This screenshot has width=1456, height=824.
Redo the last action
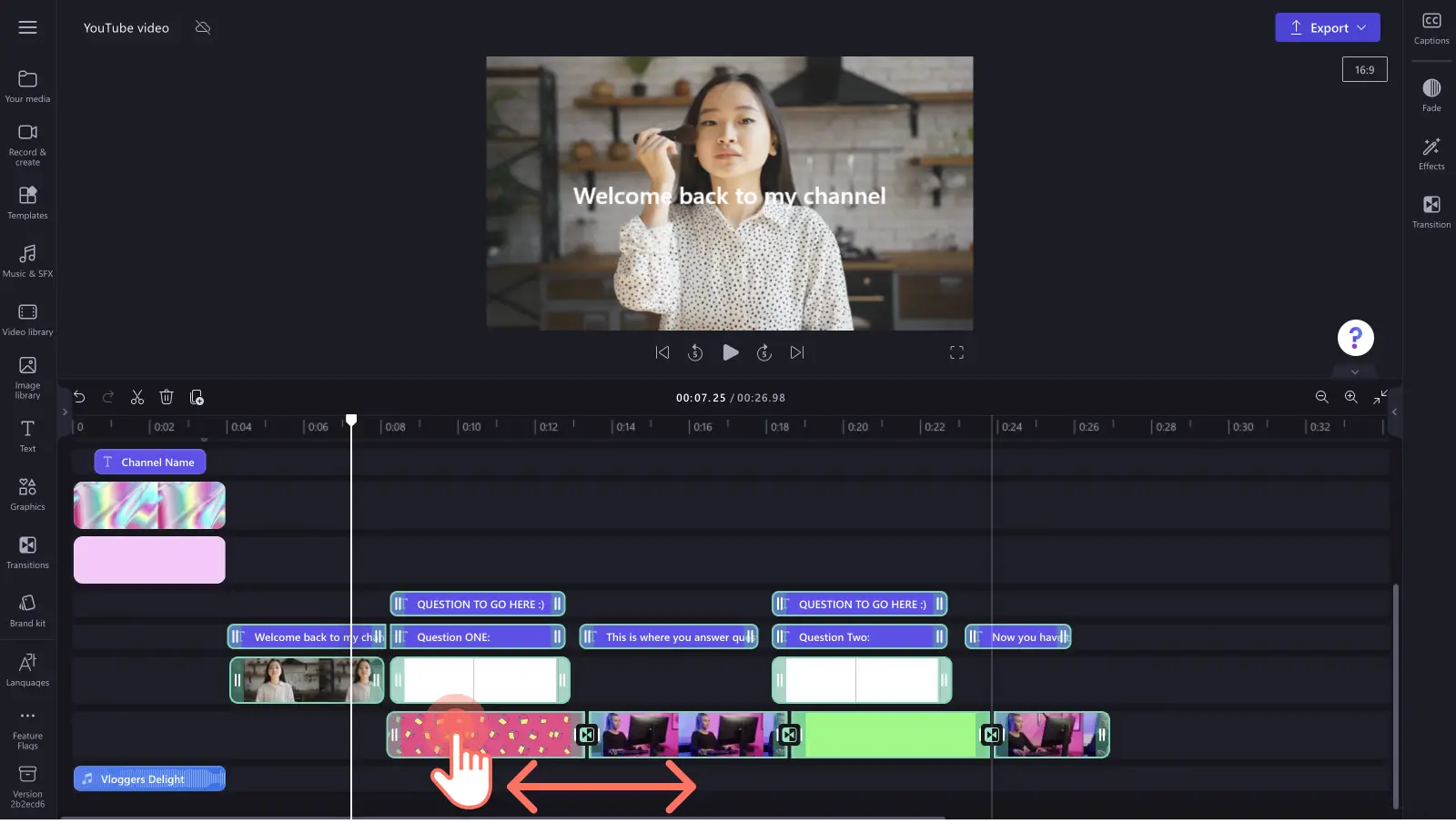pyautogui.click(x=108, y=397)
